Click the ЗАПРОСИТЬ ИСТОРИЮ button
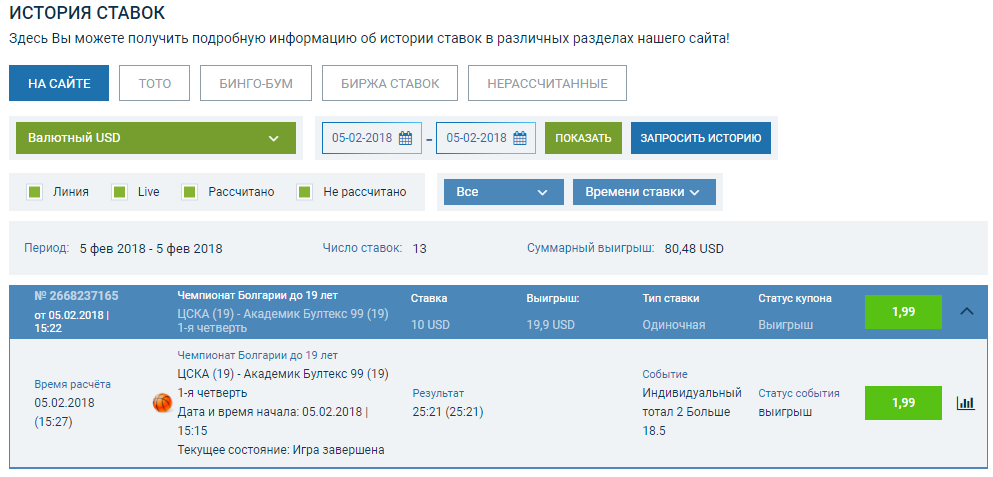This screenshot has width=993, height=477. point(700,138)
